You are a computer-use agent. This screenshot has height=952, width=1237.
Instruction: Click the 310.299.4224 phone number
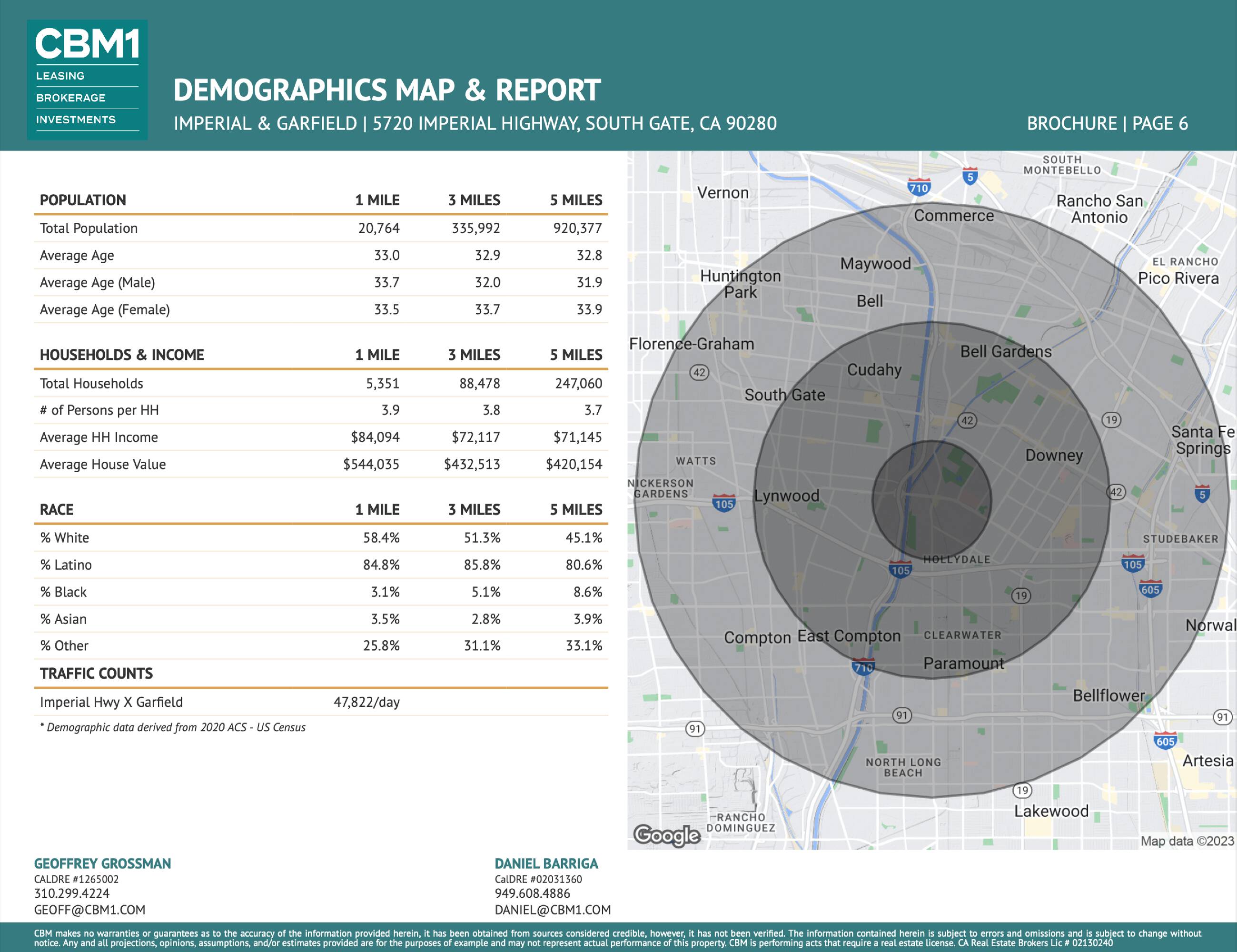point(72,893)
